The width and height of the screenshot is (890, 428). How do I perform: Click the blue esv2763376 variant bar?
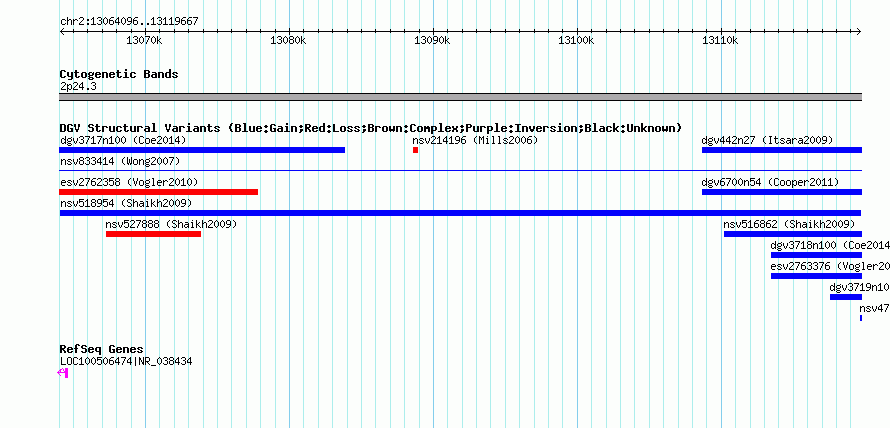(816, 276)
